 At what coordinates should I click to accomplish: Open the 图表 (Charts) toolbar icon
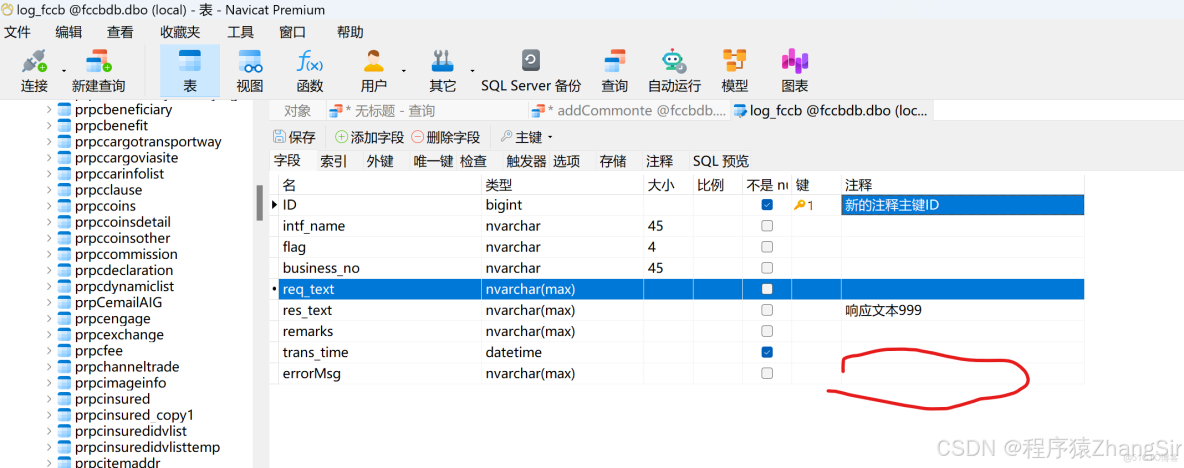pyautogui.click(x=794, y=61)
